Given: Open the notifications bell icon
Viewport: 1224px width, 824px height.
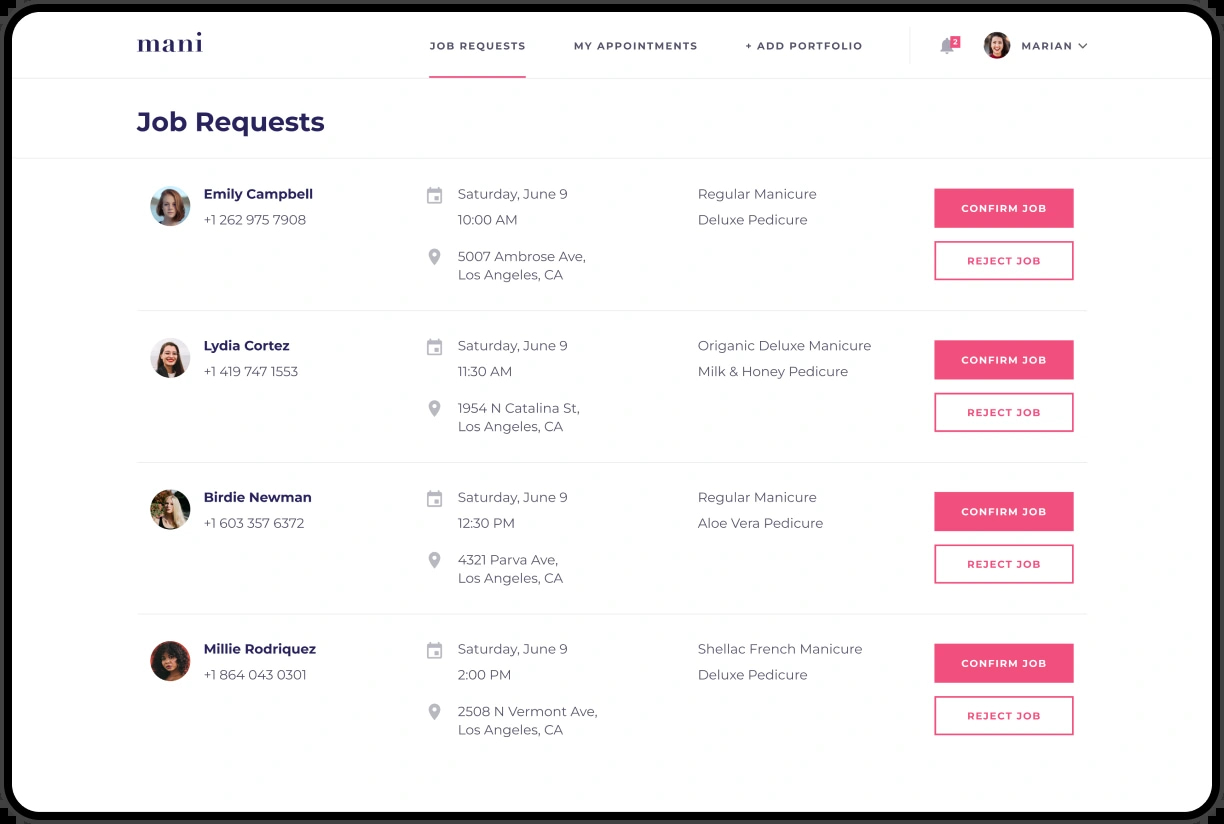Looking at the screenshot, I should click(x=948, y=45).
